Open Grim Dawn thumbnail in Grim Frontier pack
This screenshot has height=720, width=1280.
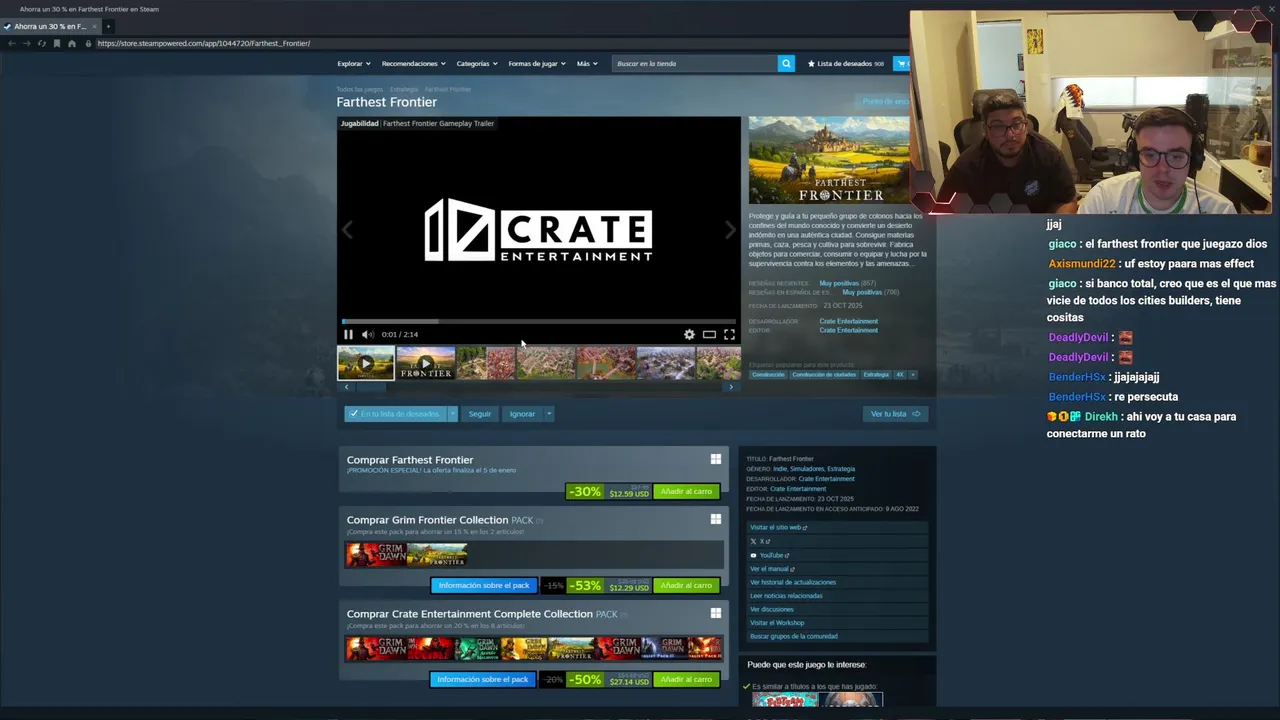point(376,554)
